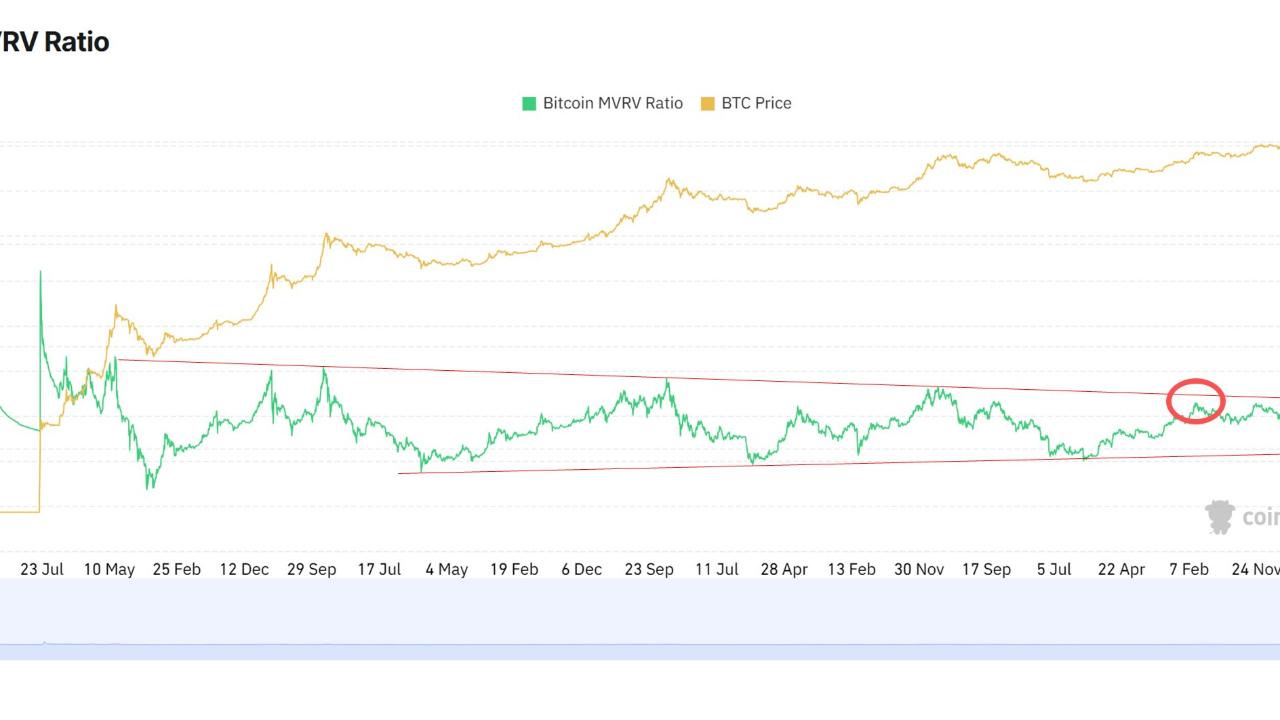Click the MVRV Ratio chart title

pyautogui.click(x=54, y=42)
